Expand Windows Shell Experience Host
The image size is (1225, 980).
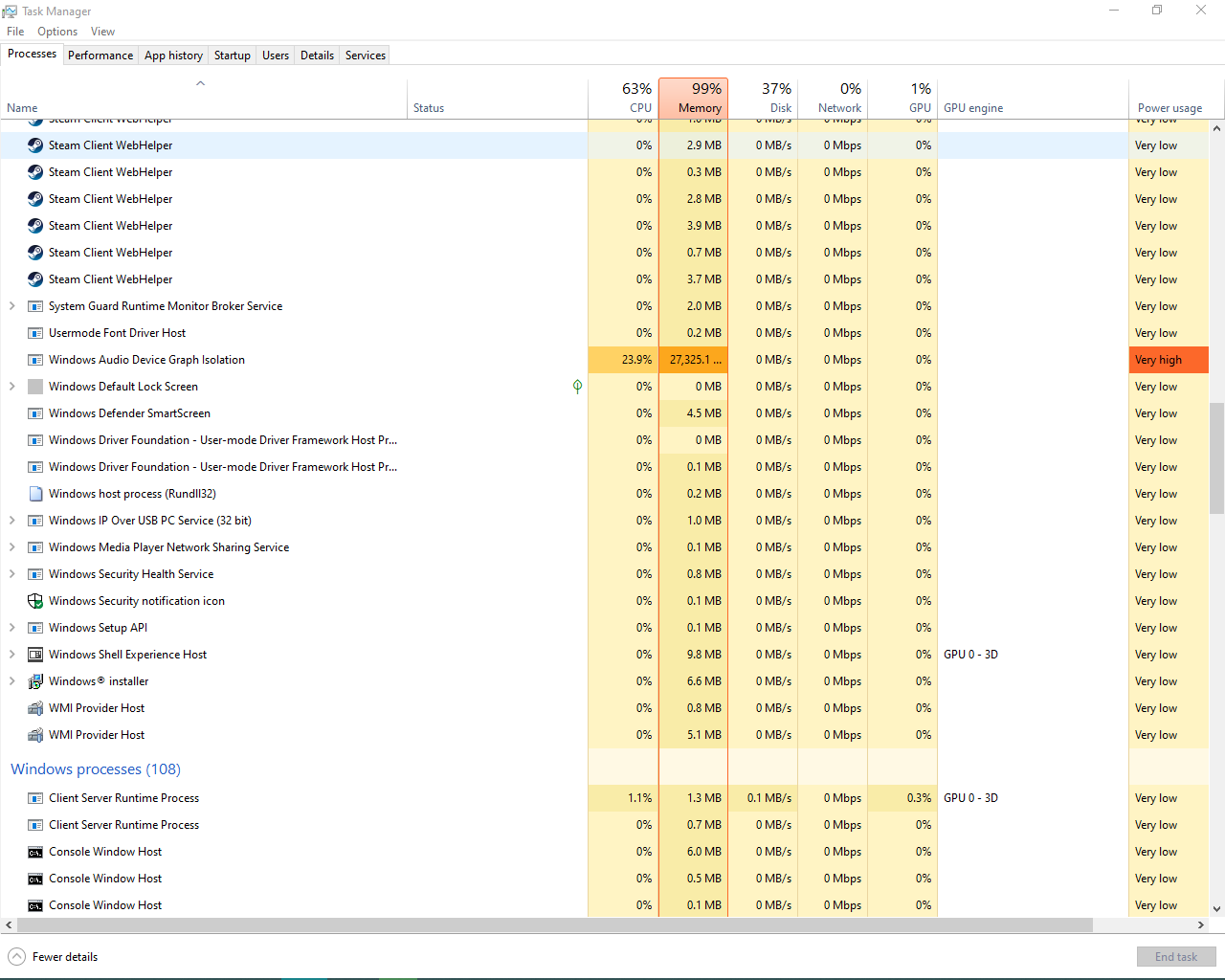click(11, 655)
